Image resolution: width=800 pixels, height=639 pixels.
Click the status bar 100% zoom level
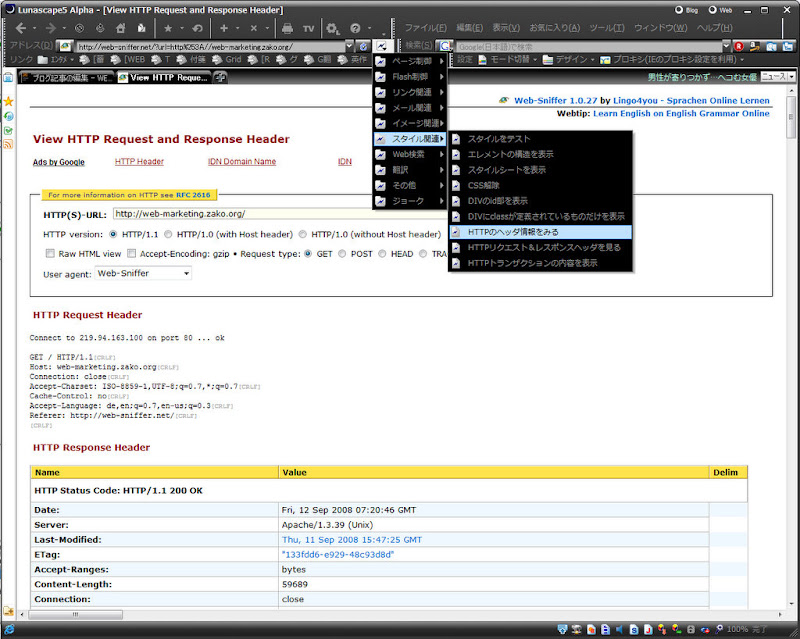click(737, 629)
